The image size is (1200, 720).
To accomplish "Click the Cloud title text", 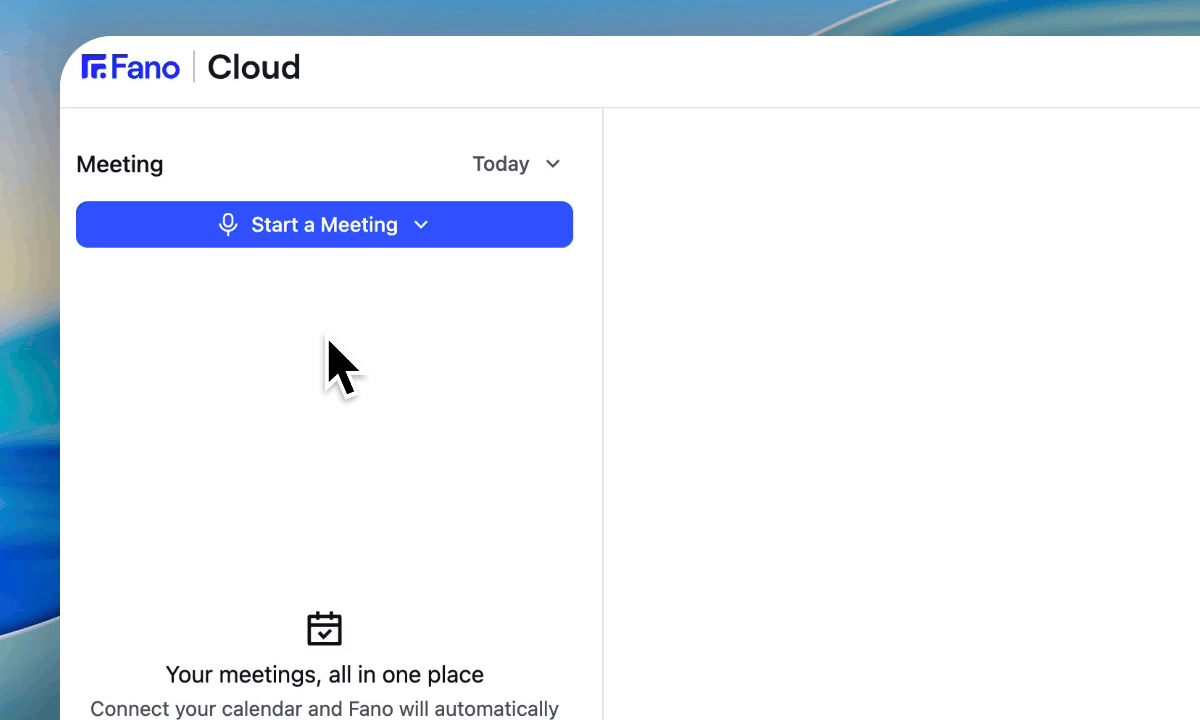I will point(254,67).
